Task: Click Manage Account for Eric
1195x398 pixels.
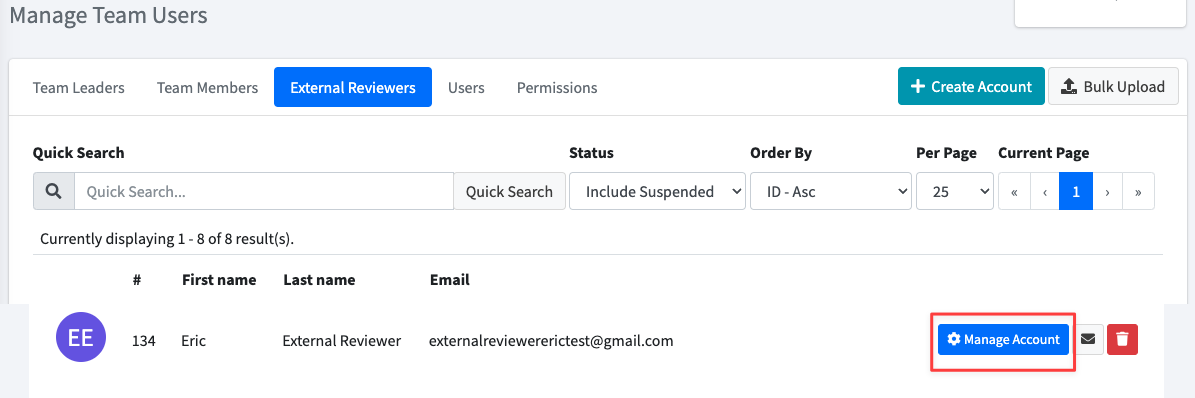Action: coord(1003,339)
